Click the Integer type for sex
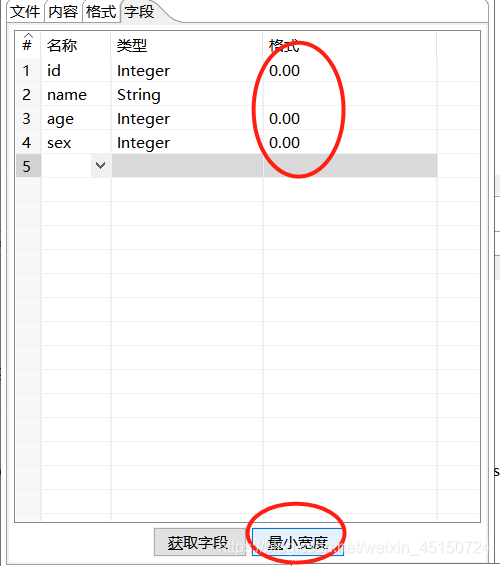The width and height of the screenshot is (500, 566). [x=187, y=143]
